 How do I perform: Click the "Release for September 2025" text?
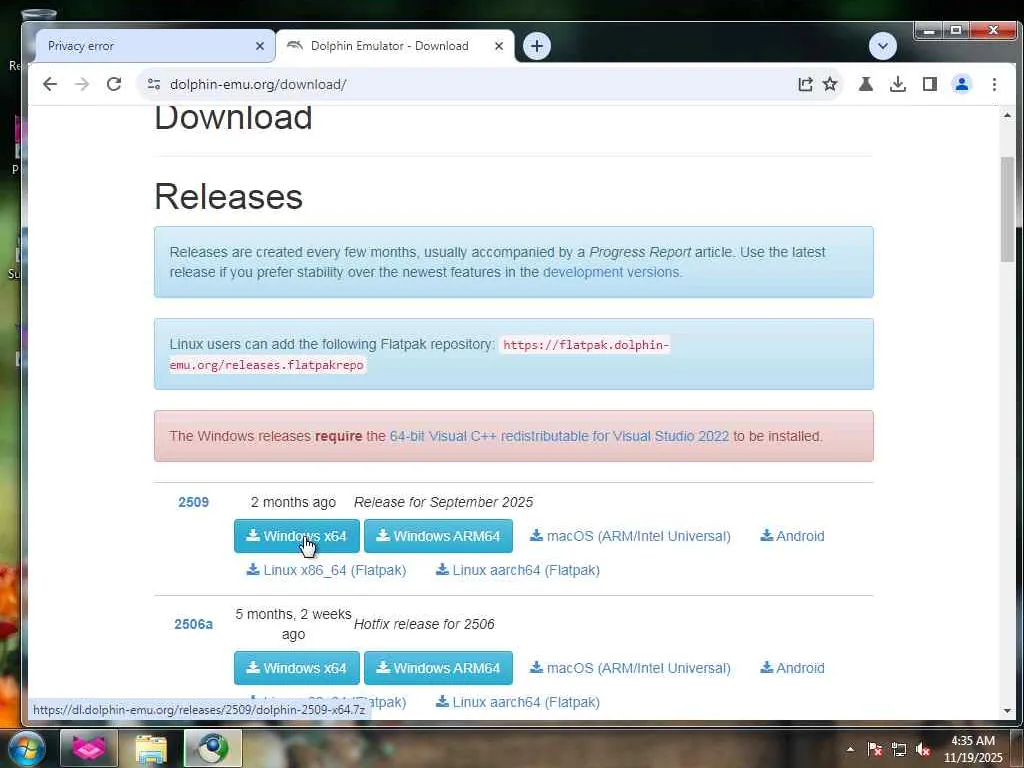(443, 502)
